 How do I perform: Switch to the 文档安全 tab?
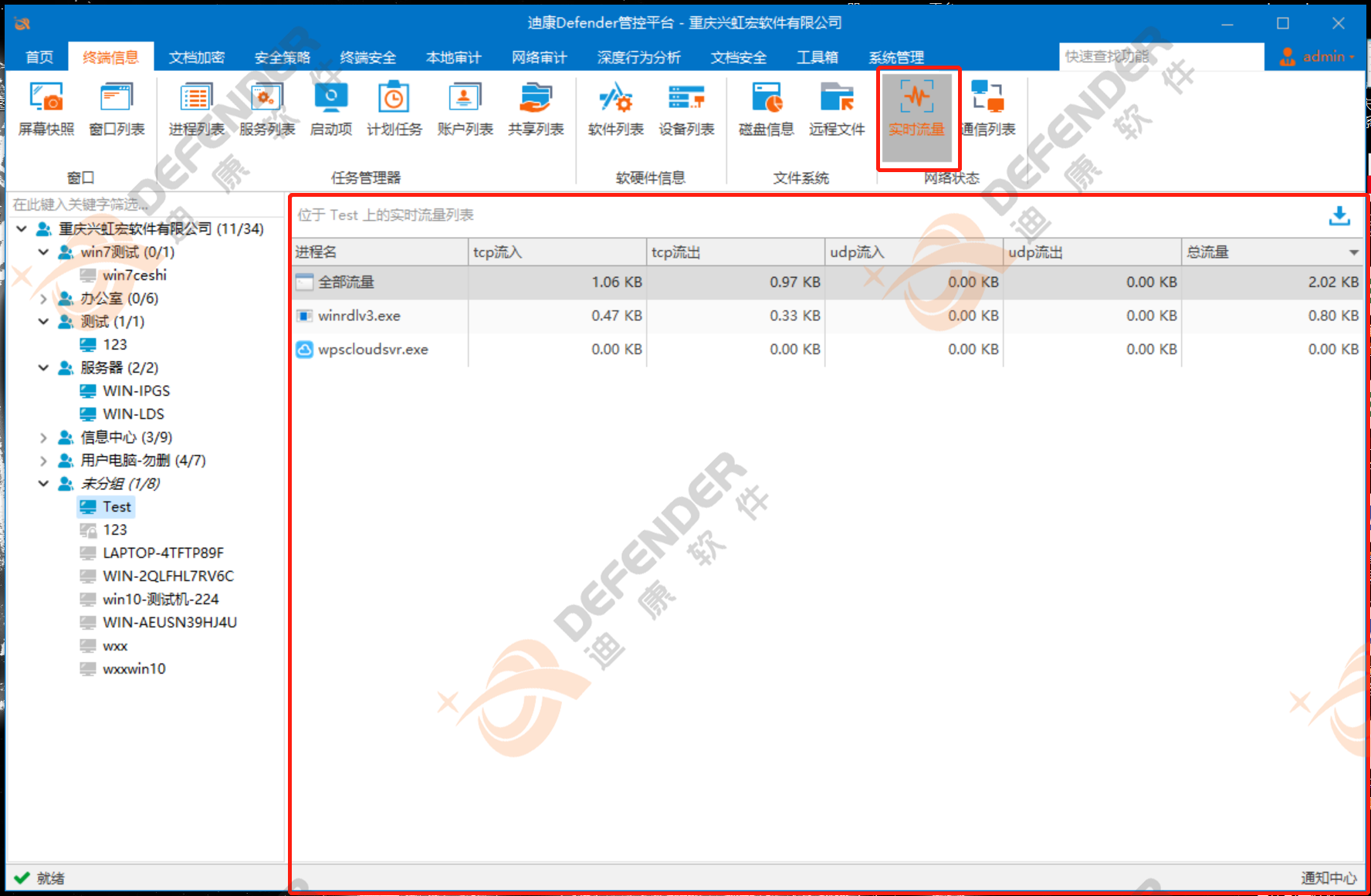tap(739, 57)
